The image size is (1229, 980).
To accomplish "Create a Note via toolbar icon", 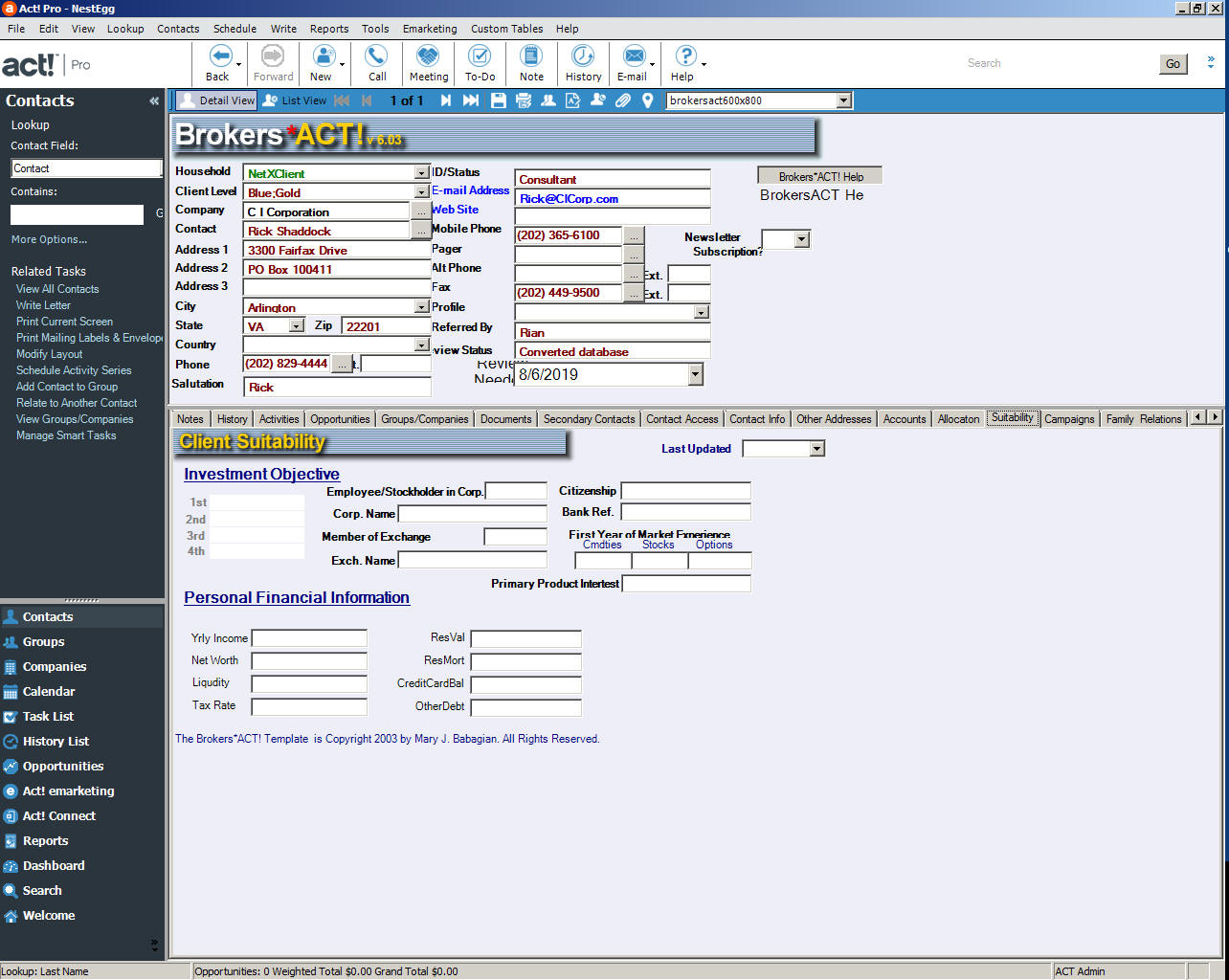I will click(531, 56).
